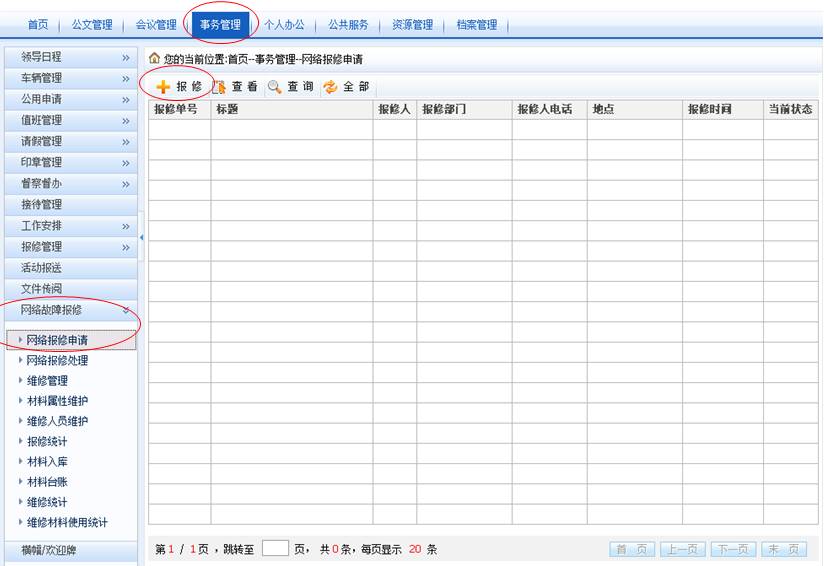Click the plus icon for 报修
Viewport: 824px width, 566px height.
(x=163, y=87)
